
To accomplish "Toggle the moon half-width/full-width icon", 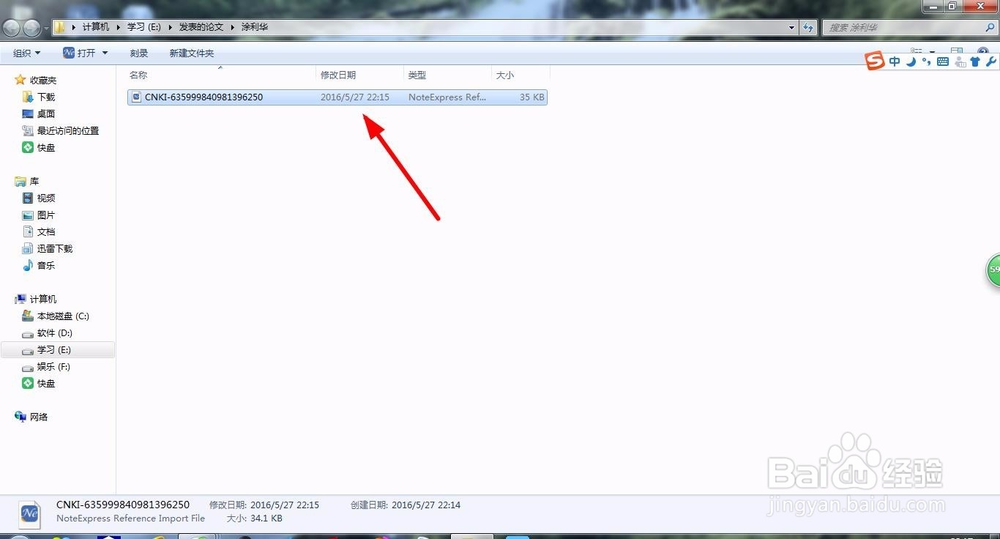I will tap(911, 61).
